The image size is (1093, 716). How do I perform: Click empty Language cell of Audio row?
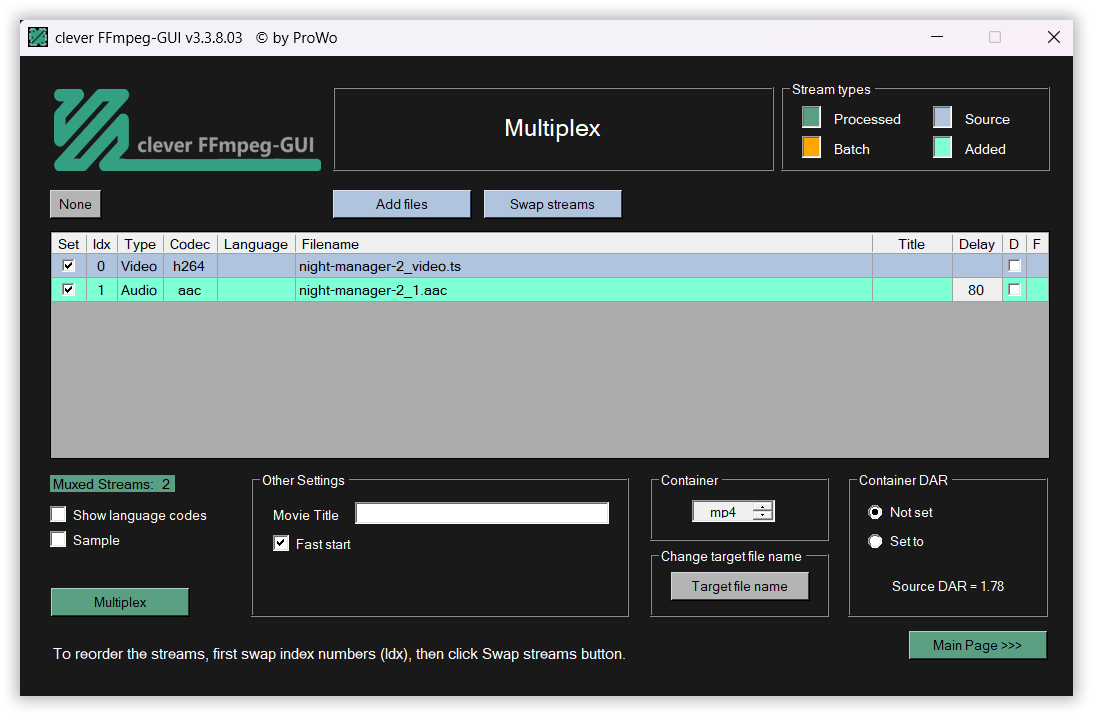click(256, 289)
